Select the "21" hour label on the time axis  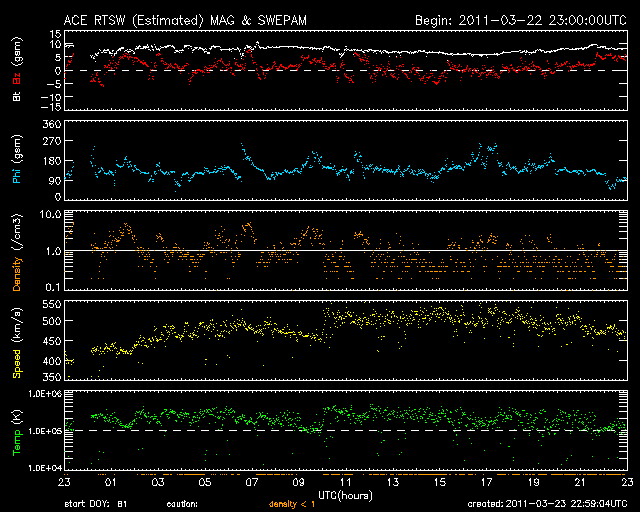580,482
